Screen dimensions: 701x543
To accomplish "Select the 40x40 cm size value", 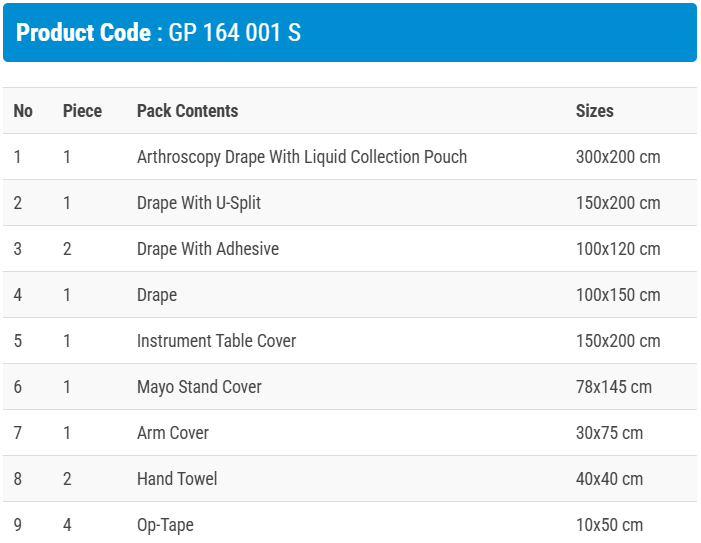I will pos(609,479).
